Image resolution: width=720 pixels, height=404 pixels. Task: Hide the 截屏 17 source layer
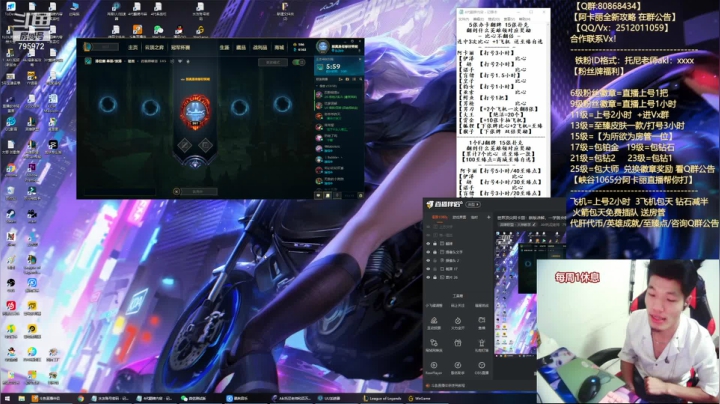[428, 269]
